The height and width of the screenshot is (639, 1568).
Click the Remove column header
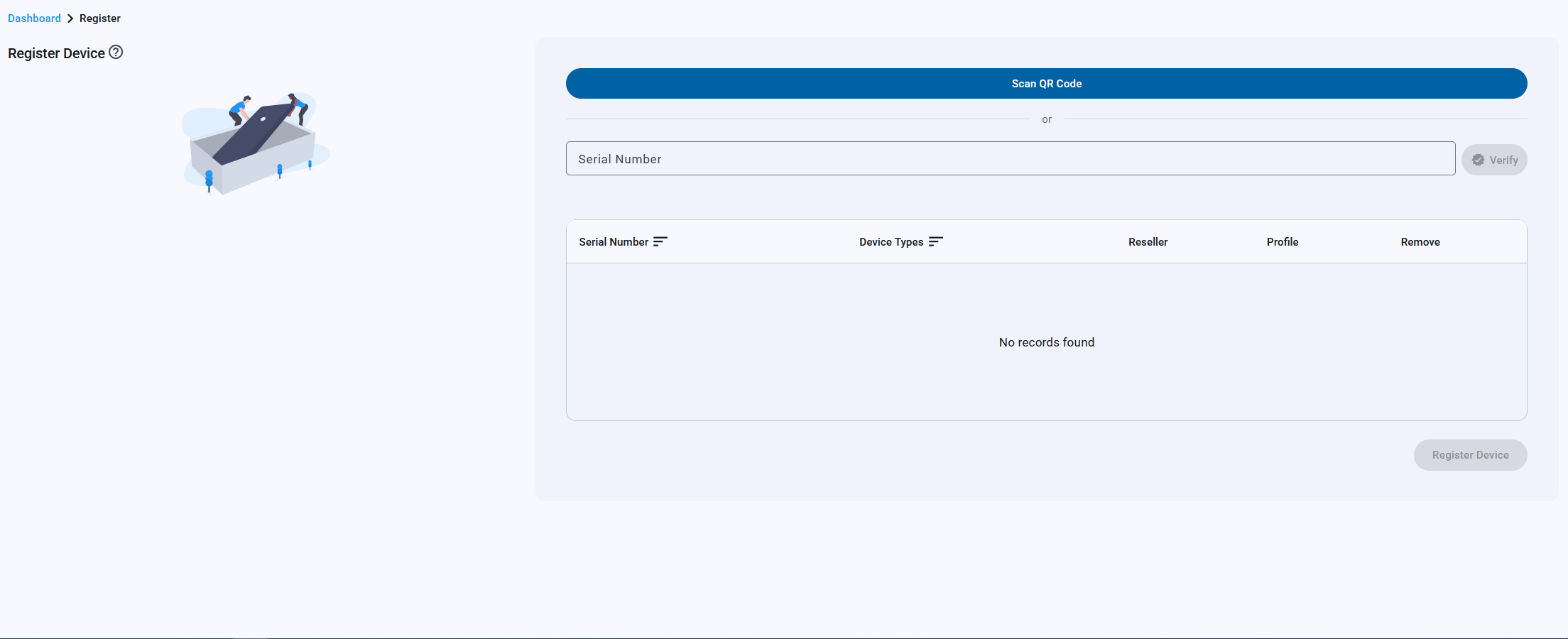[1420, 242]
